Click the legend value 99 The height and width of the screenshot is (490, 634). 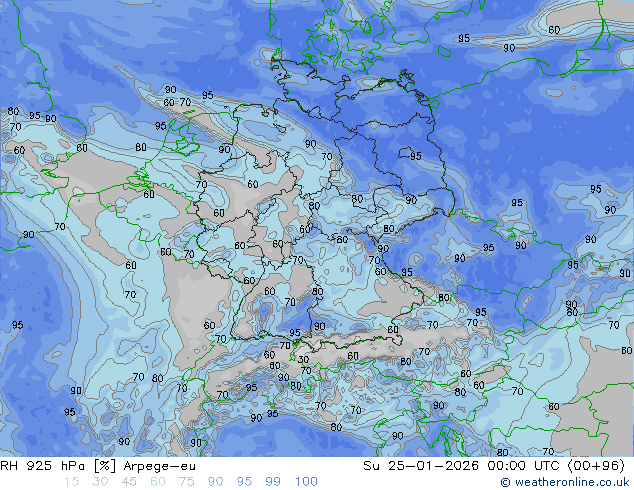(273, 482)
